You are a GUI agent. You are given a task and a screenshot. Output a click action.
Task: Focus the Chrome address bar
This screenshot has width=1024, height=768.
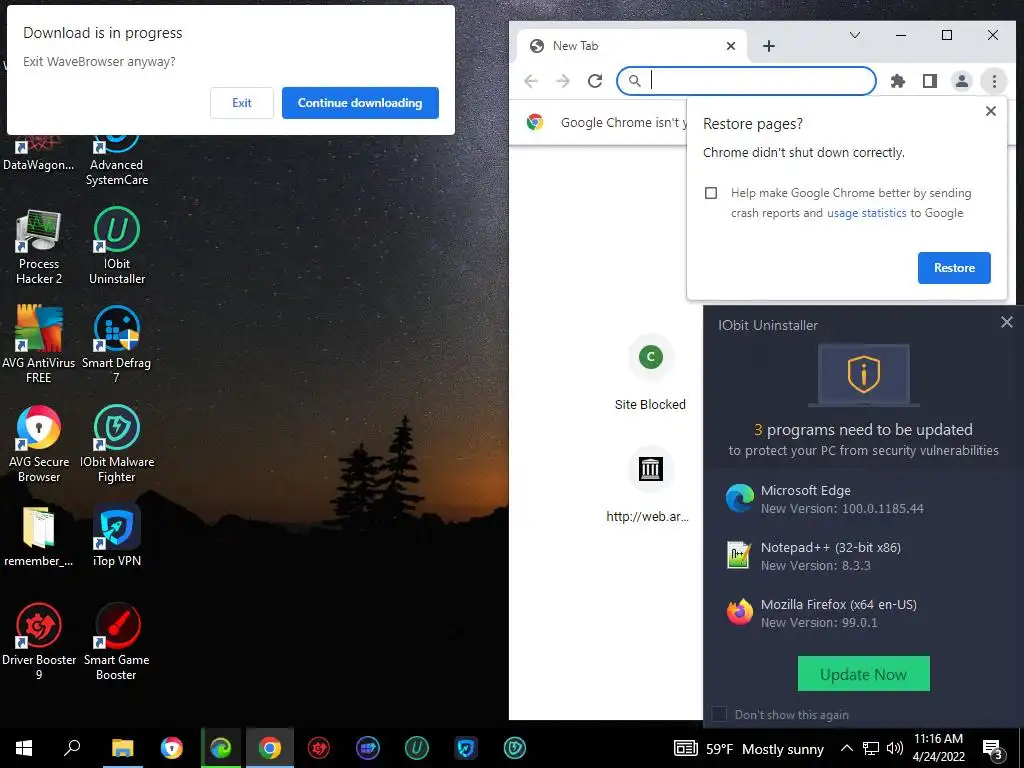pos(746,81)
